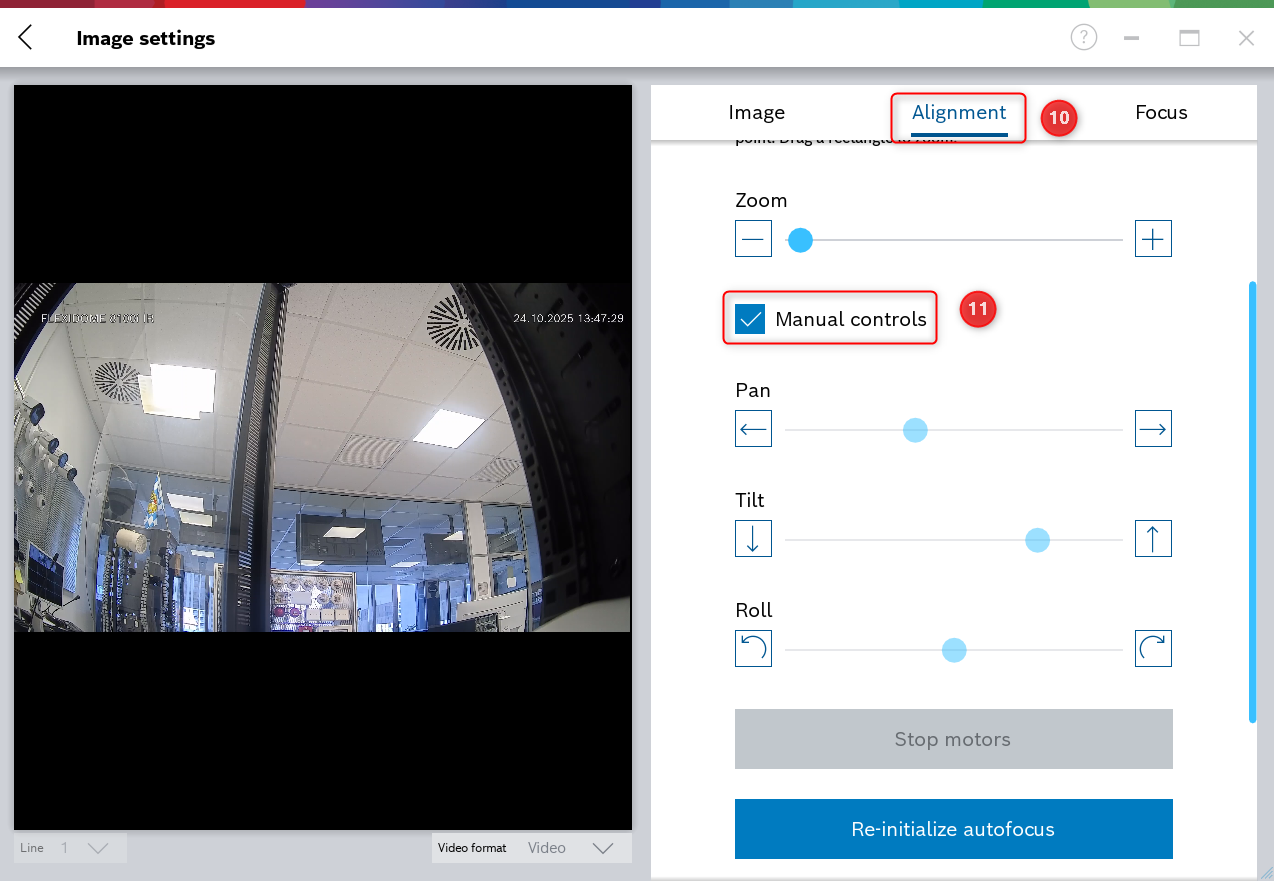The image size is (1274, 881).
Task: Pan camera left with arrow icon
Action: (x=753, y=429)
